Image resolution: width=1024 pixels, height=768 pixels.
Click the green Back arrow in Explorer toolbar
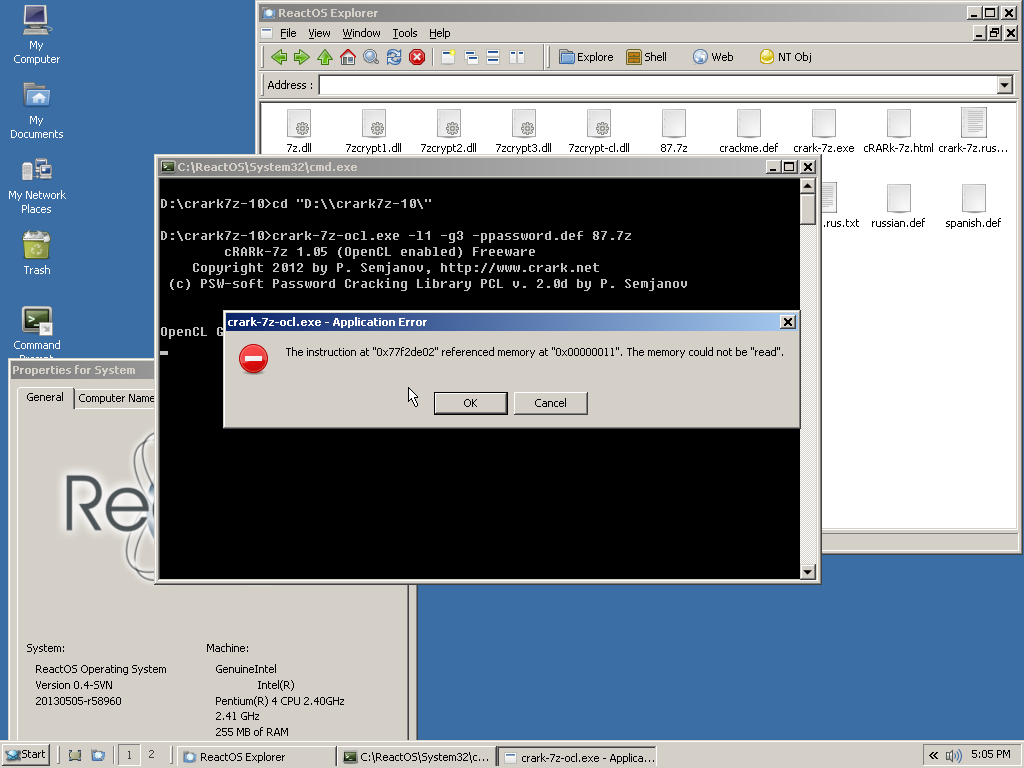click(279, 57)
